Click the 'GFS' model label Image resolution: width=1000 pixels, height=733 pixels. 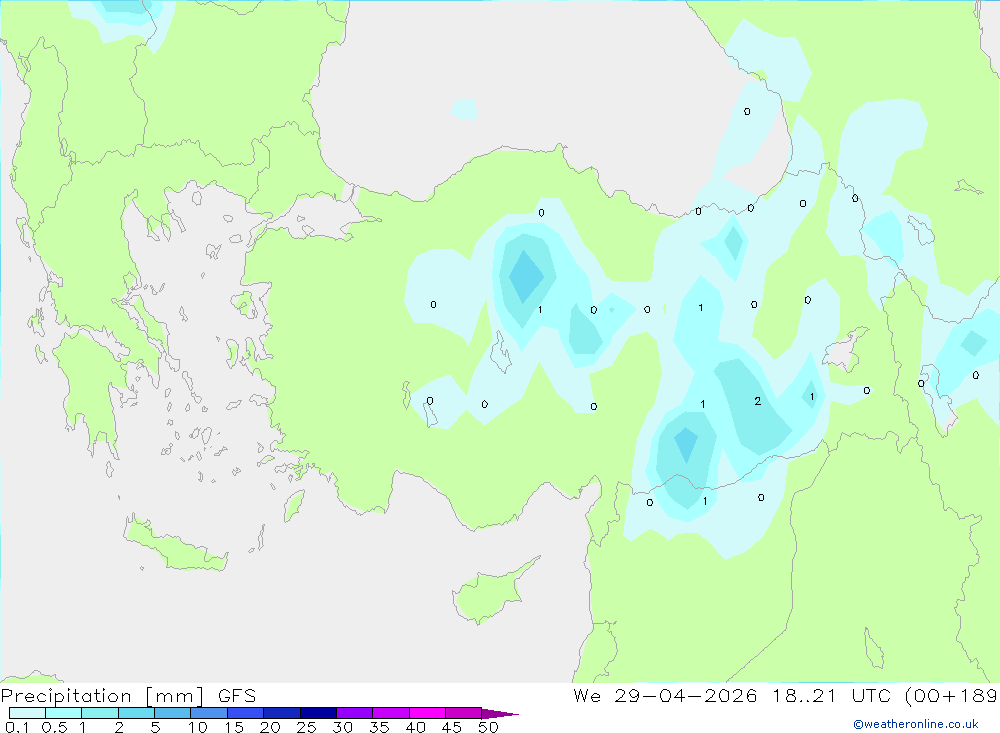pyautogui.click(x=237, y=696)
